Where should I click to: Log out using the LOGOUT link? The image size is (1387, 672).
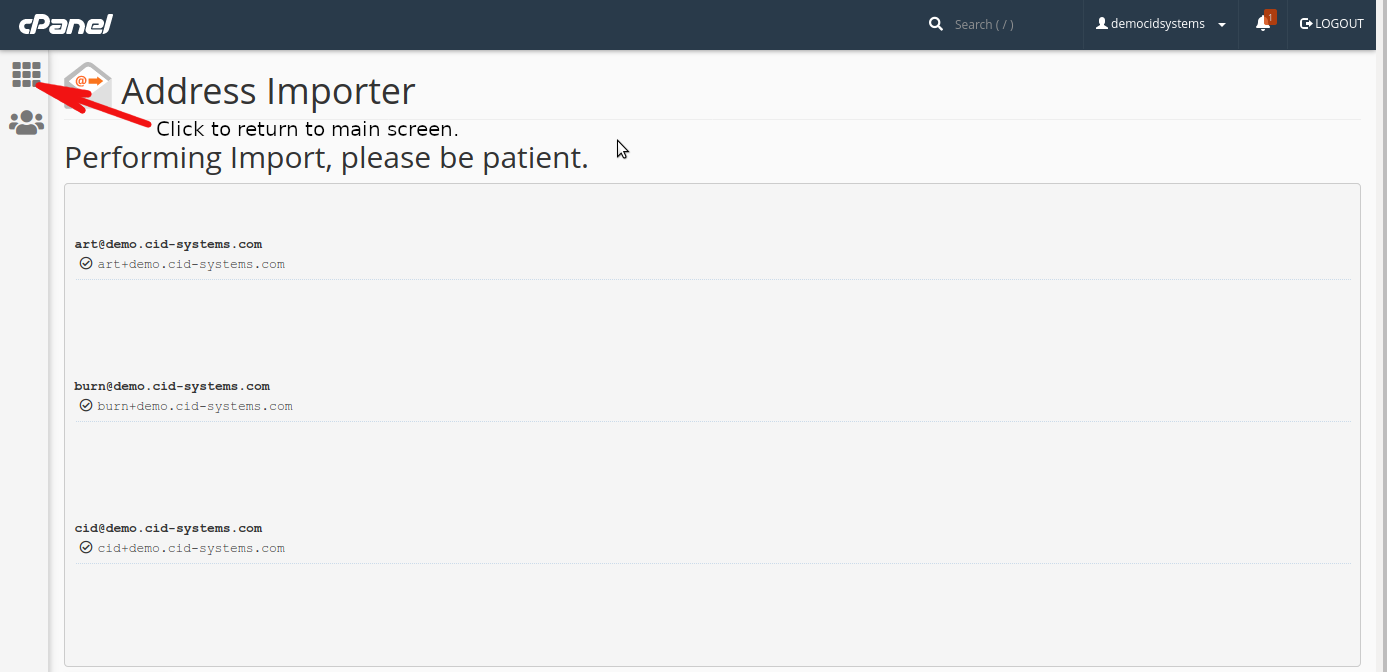[1332, 24]
